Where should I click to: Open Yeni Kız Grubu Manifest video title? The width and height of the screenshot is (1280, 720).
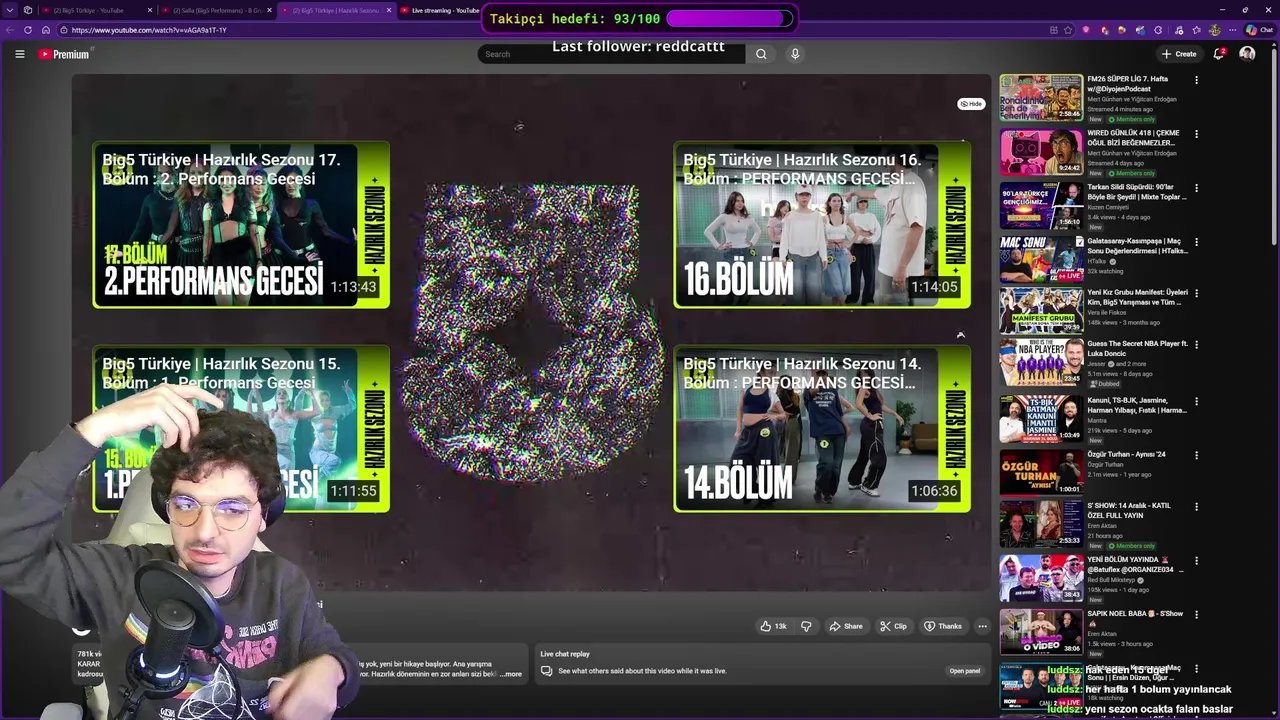coord(1136,297)
